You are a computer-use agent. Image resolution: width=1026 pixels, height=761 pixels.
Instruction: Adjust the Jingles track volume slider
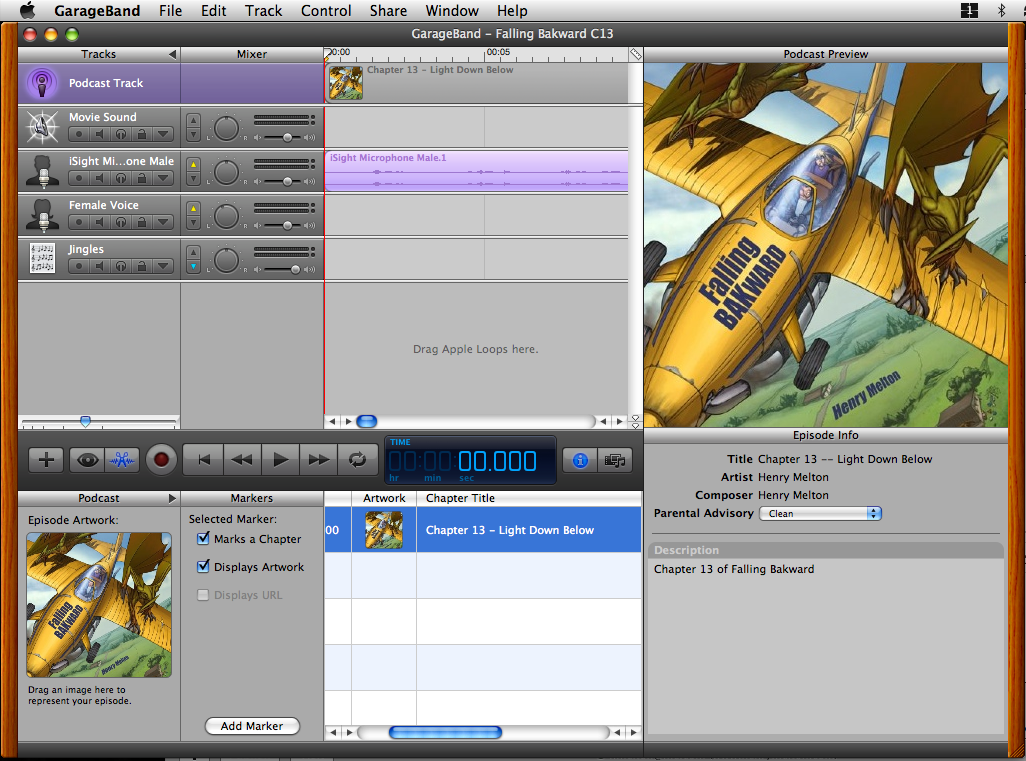[x=294, y=270]
